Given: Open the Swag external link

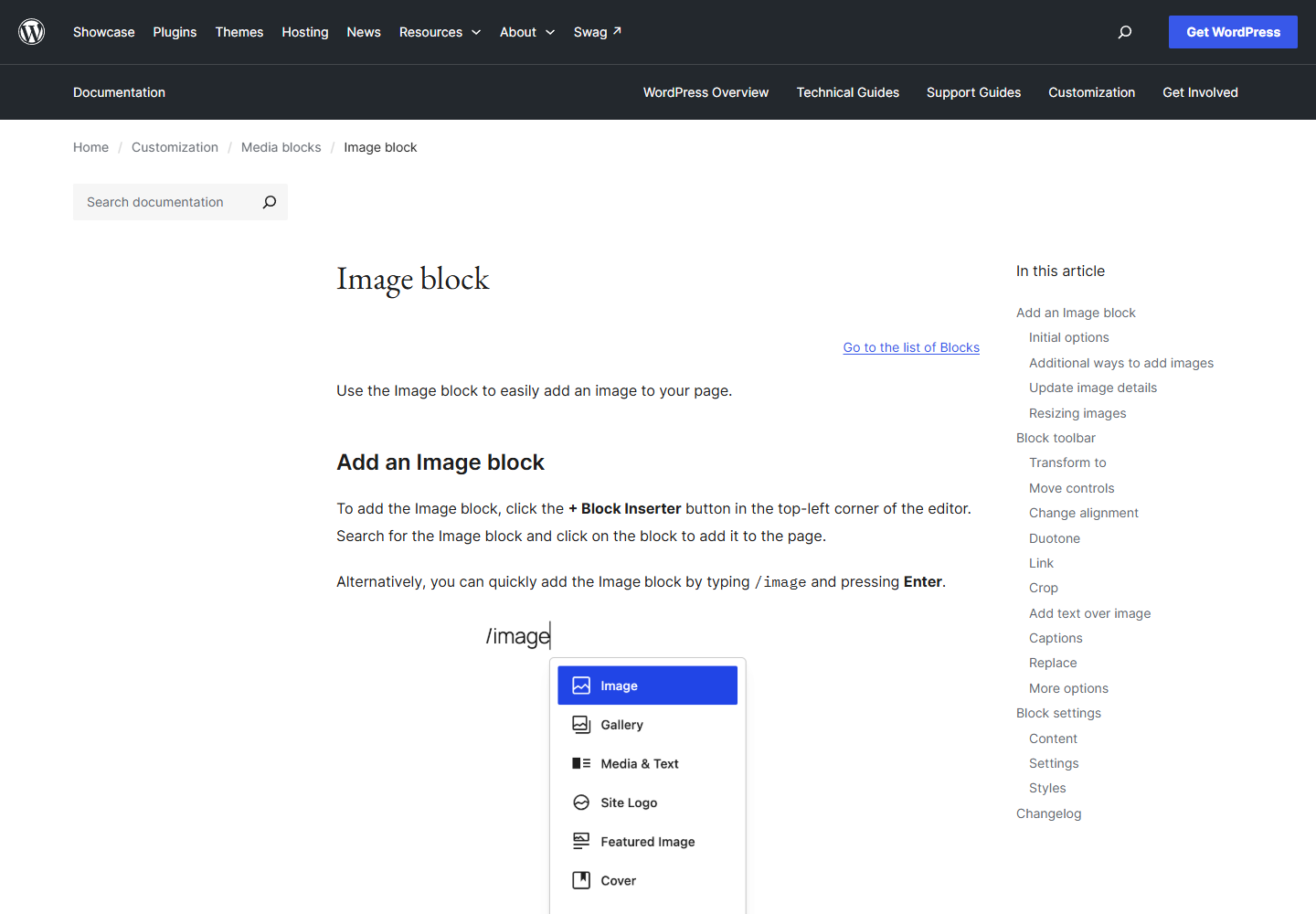Looking at the screenshot, I should [598, 32].
